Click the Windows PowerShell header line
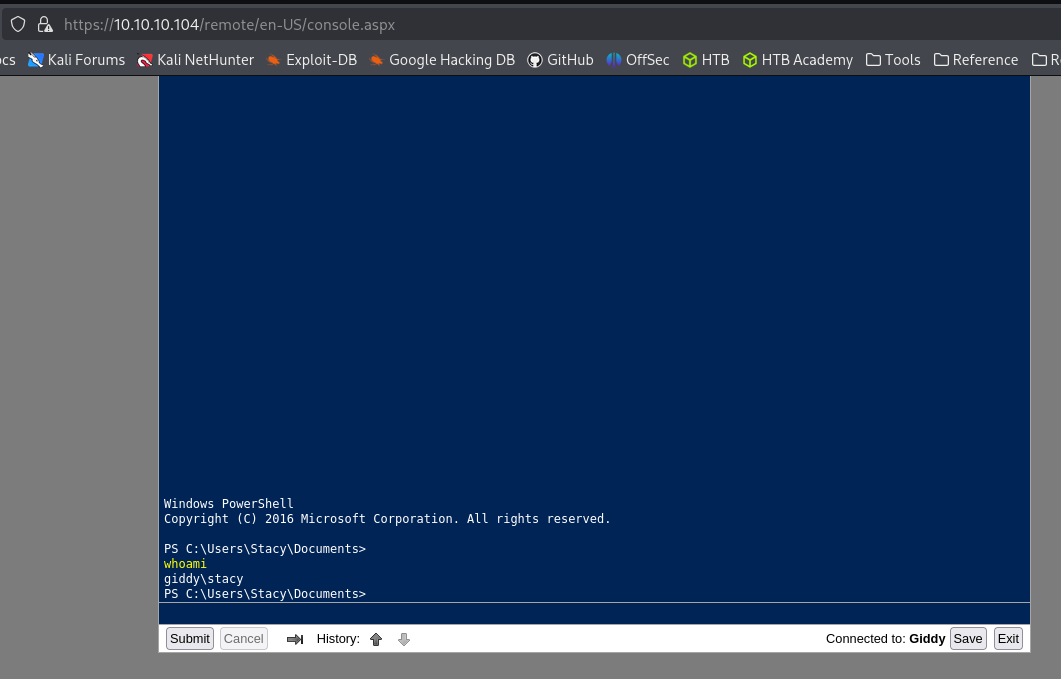This screenshot has width=1061, height=679. point(228,504)
